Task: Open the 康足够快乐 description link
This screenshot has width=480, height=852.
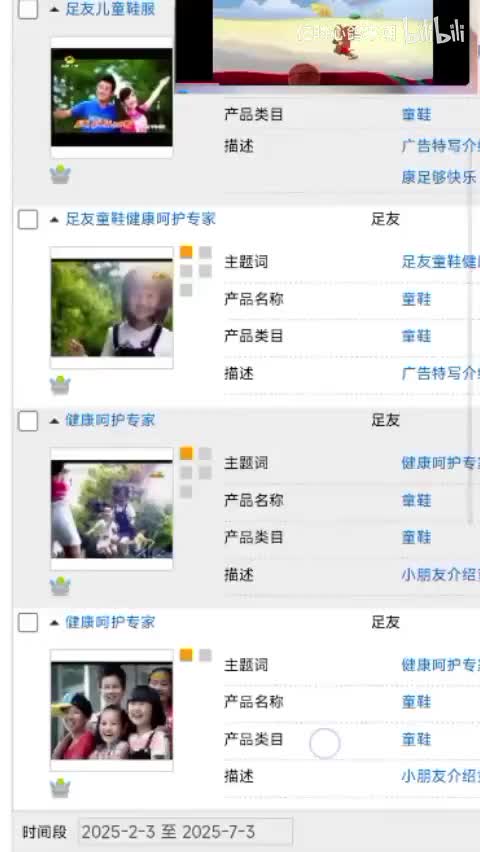Action: [x=439, y=177]
